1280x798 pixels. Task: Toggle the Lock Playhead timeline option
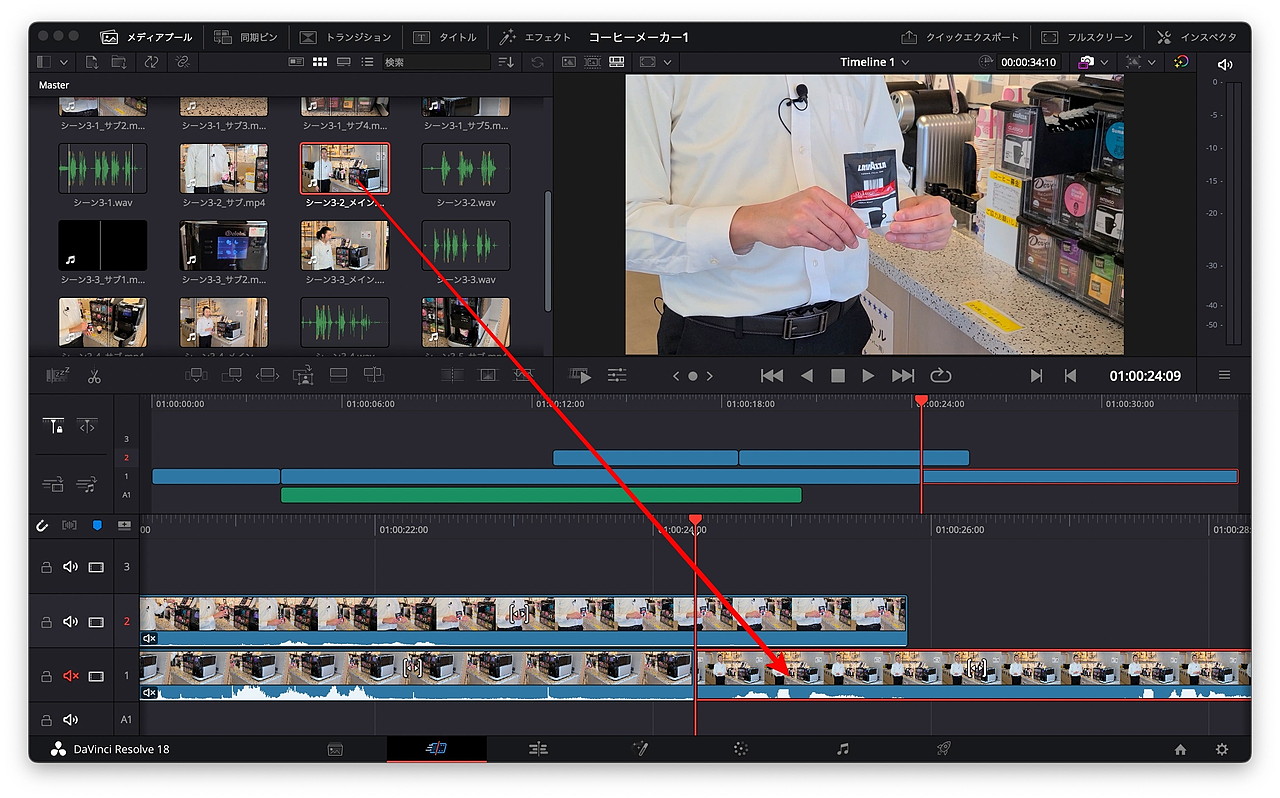[53, 426]
